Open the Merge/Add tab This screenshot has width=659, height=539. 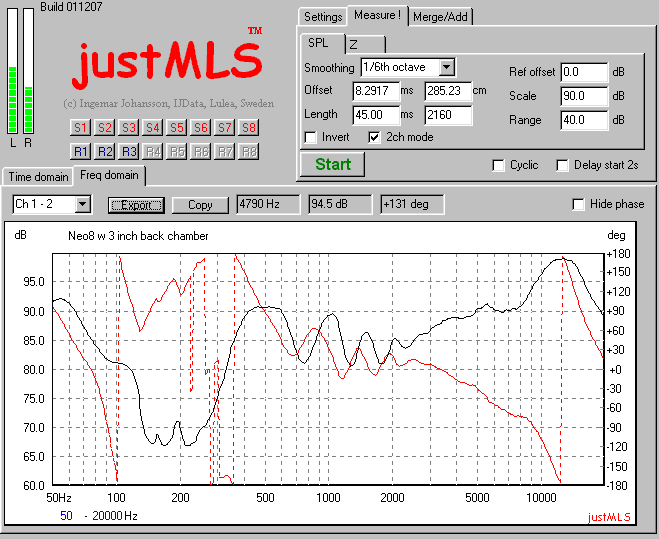tap(440, 17)
